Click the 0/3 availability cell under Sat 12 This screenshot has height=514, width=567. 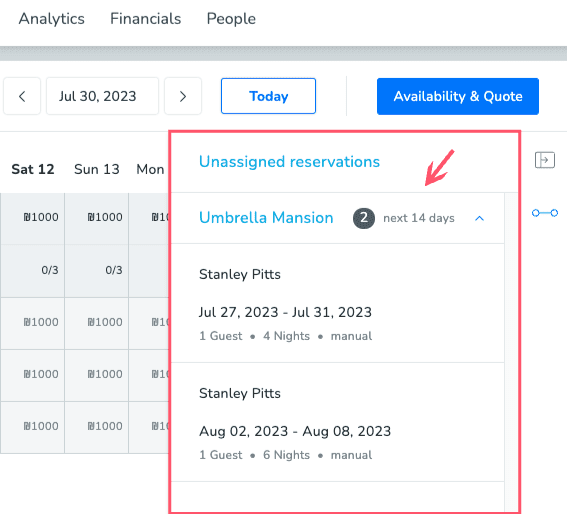[x=33, y=271]
